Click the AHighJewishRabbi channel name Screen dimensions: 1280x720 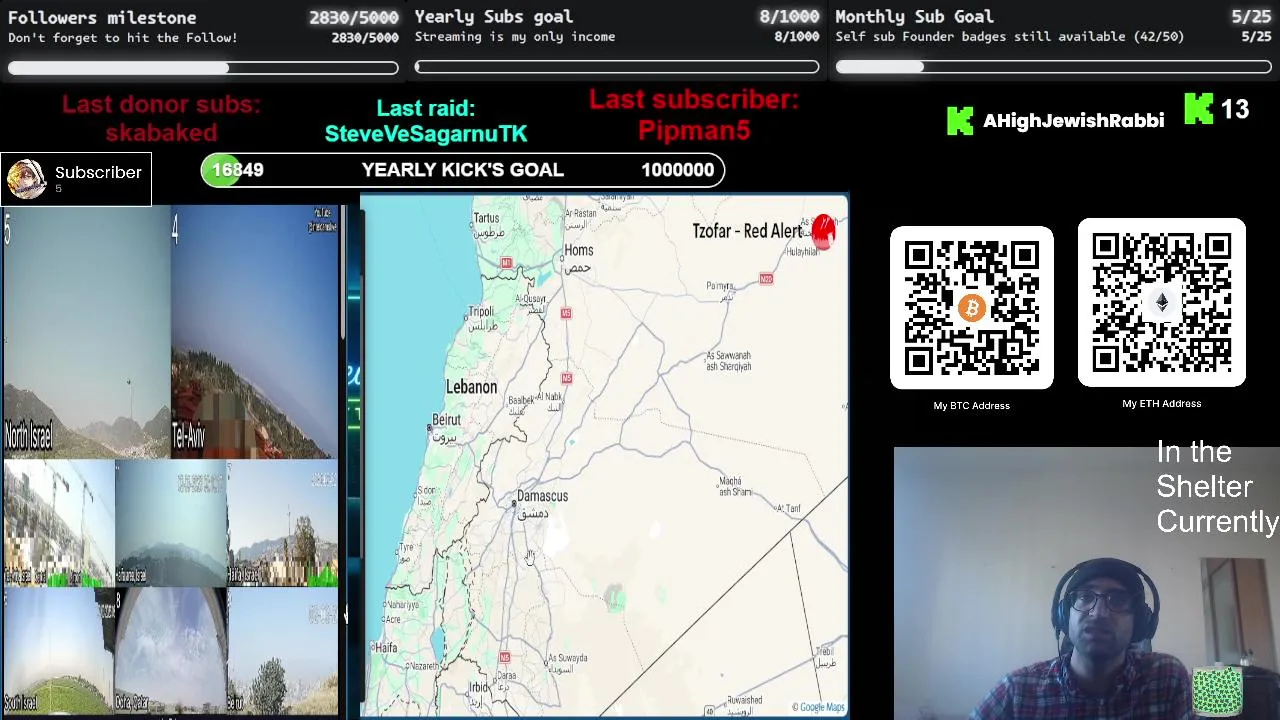click(1073, 121)
